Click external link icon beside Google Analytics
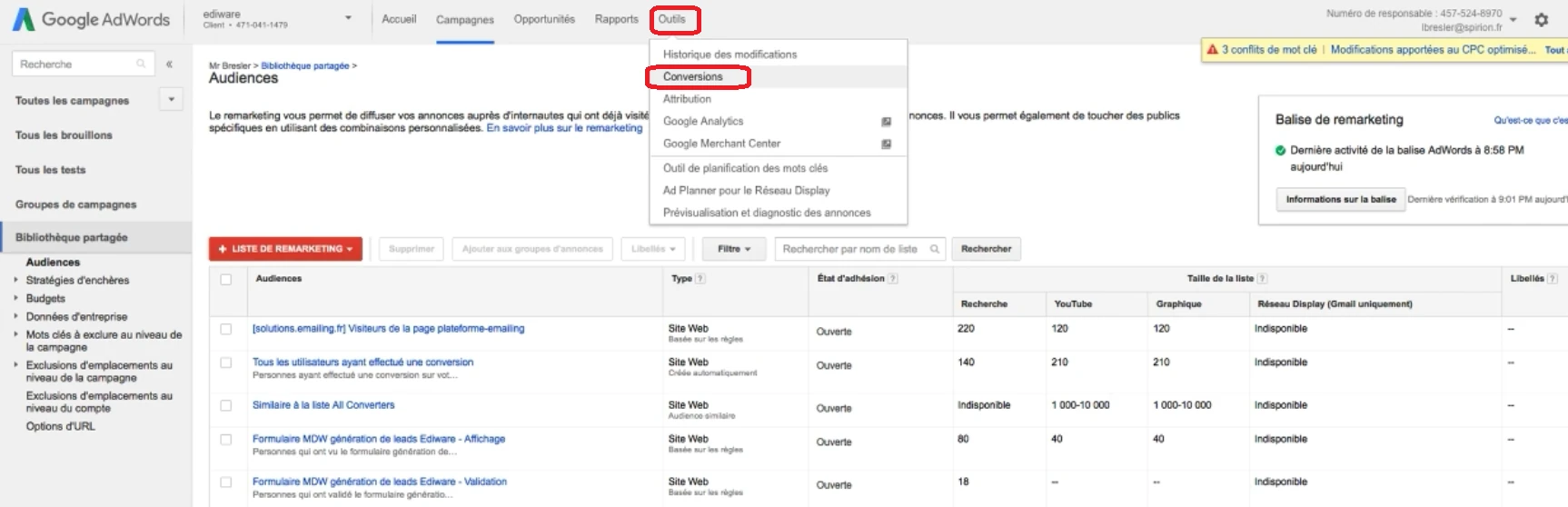Screen dimensions: 1568x507 click(886, 122)
